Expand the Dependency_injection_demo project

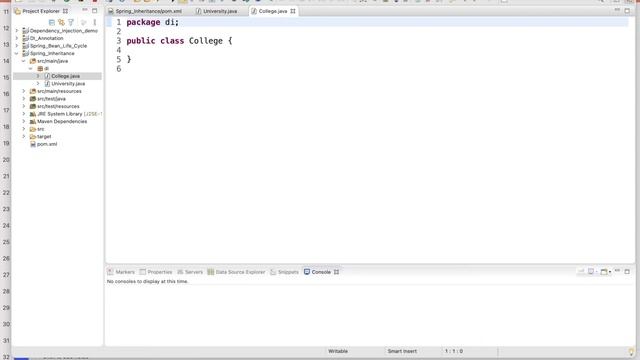pyautogui.click(x=17, y=31)
